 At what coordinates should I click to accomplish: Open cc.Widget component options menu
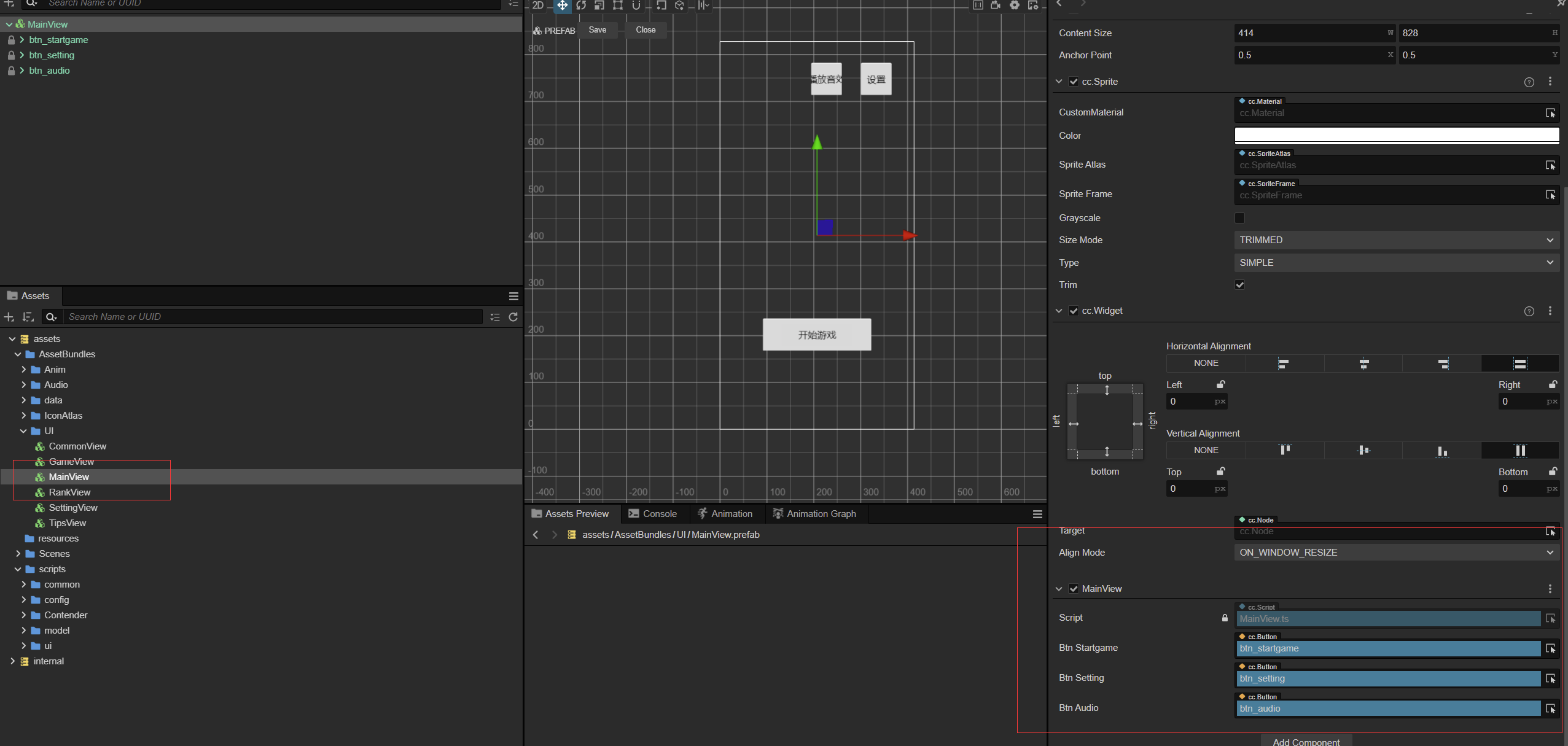point(1550,311)
